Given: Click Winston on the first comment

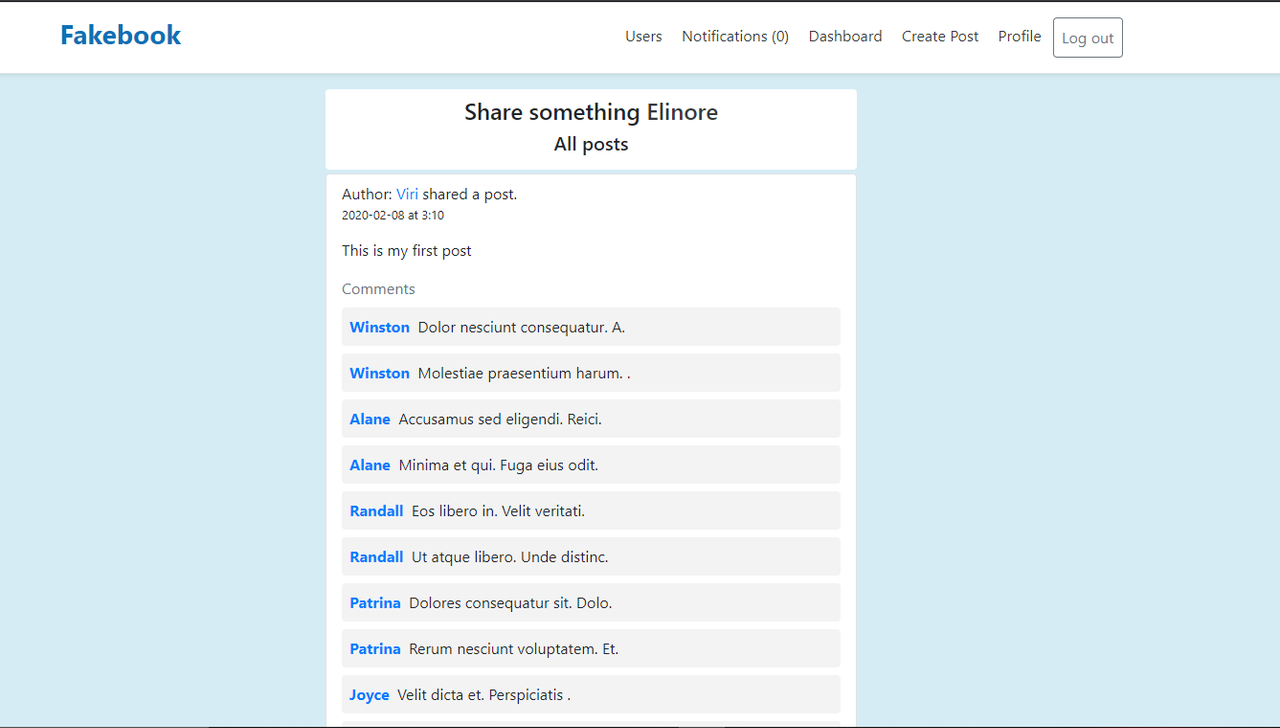Looking at the screenshot, I should [x=379, y=327].
